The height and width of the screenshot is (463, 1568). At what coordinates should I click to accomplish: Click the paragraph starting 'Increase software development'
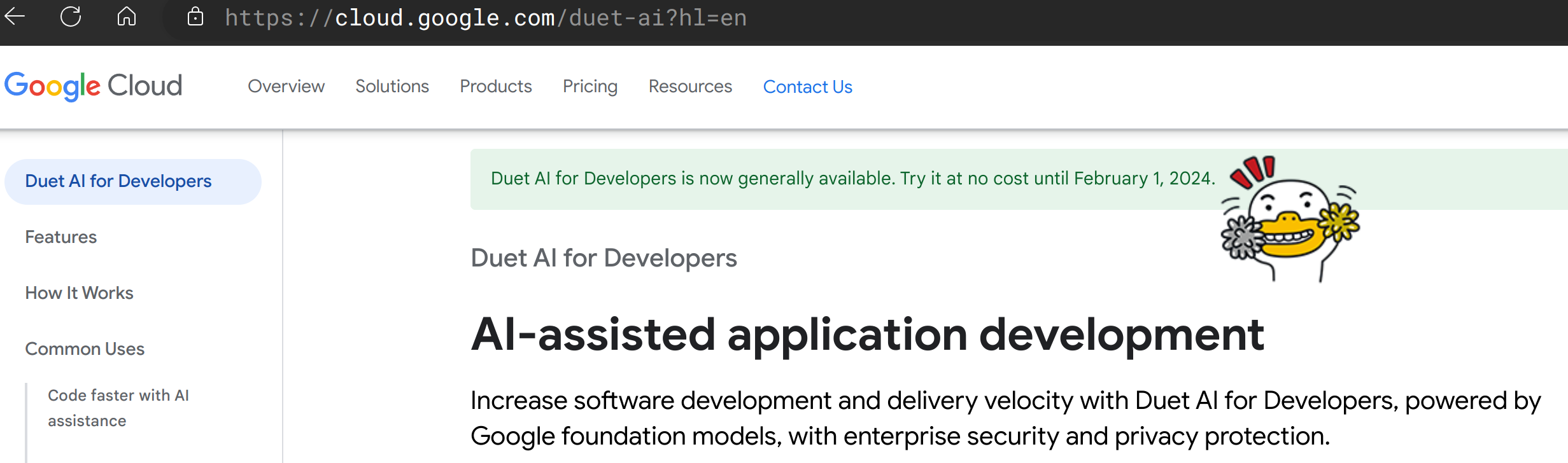coord(1005,418)
